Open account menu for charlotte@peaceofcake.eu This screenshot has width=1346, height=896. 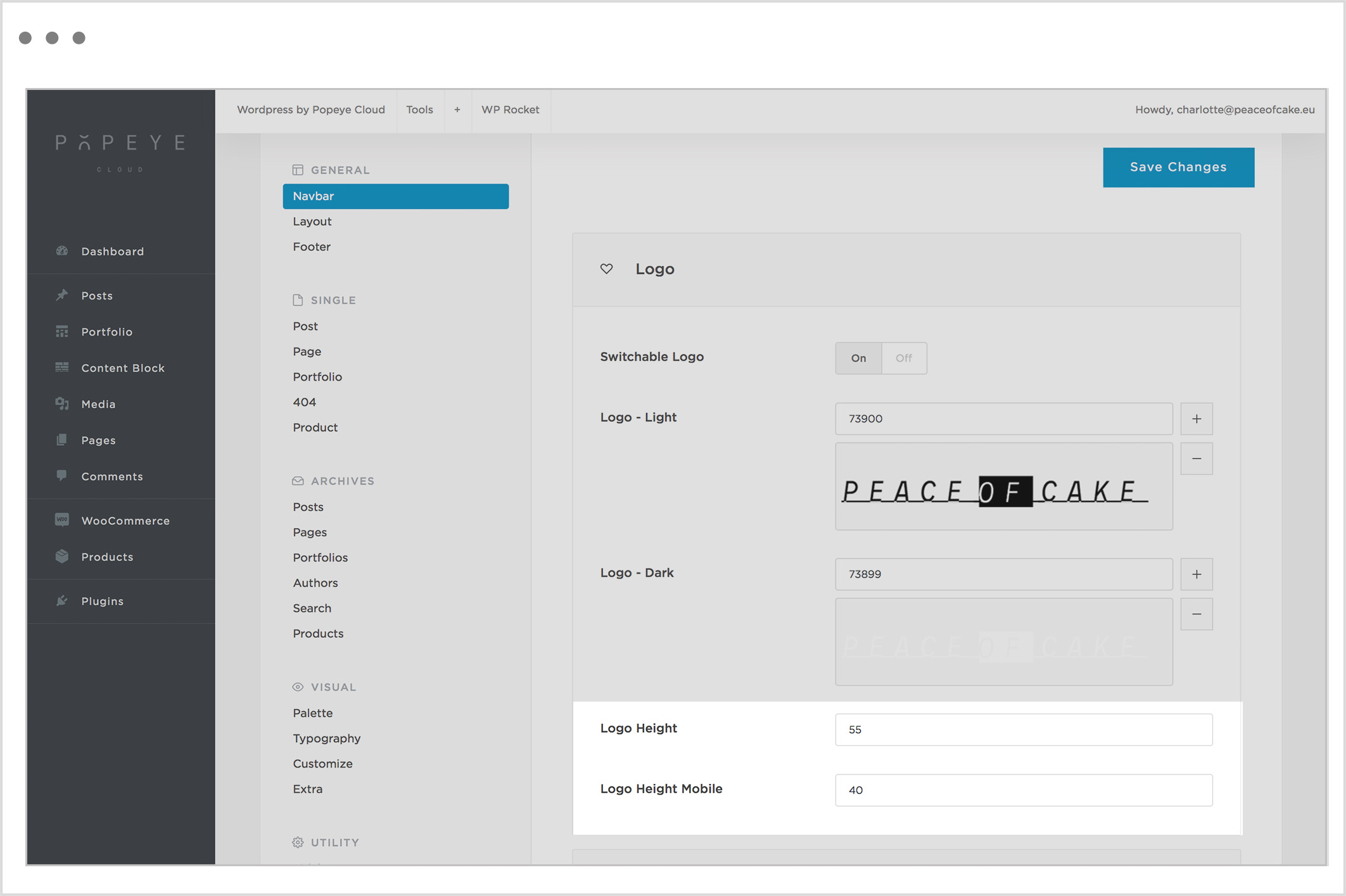pyautogui.click(x=1225, y=110)
